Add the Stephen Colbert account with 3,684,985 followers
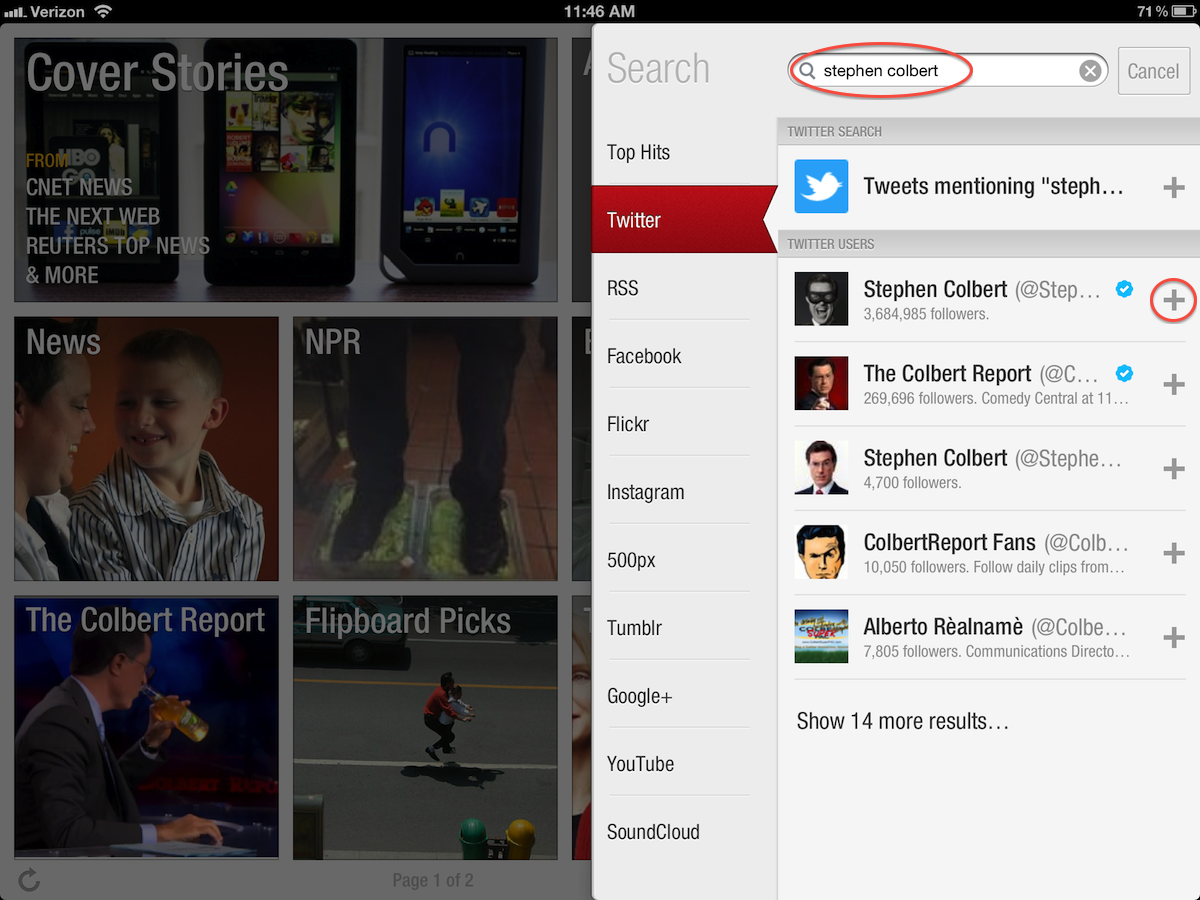Screen dimensions: 1200x900 (1174, 300)
